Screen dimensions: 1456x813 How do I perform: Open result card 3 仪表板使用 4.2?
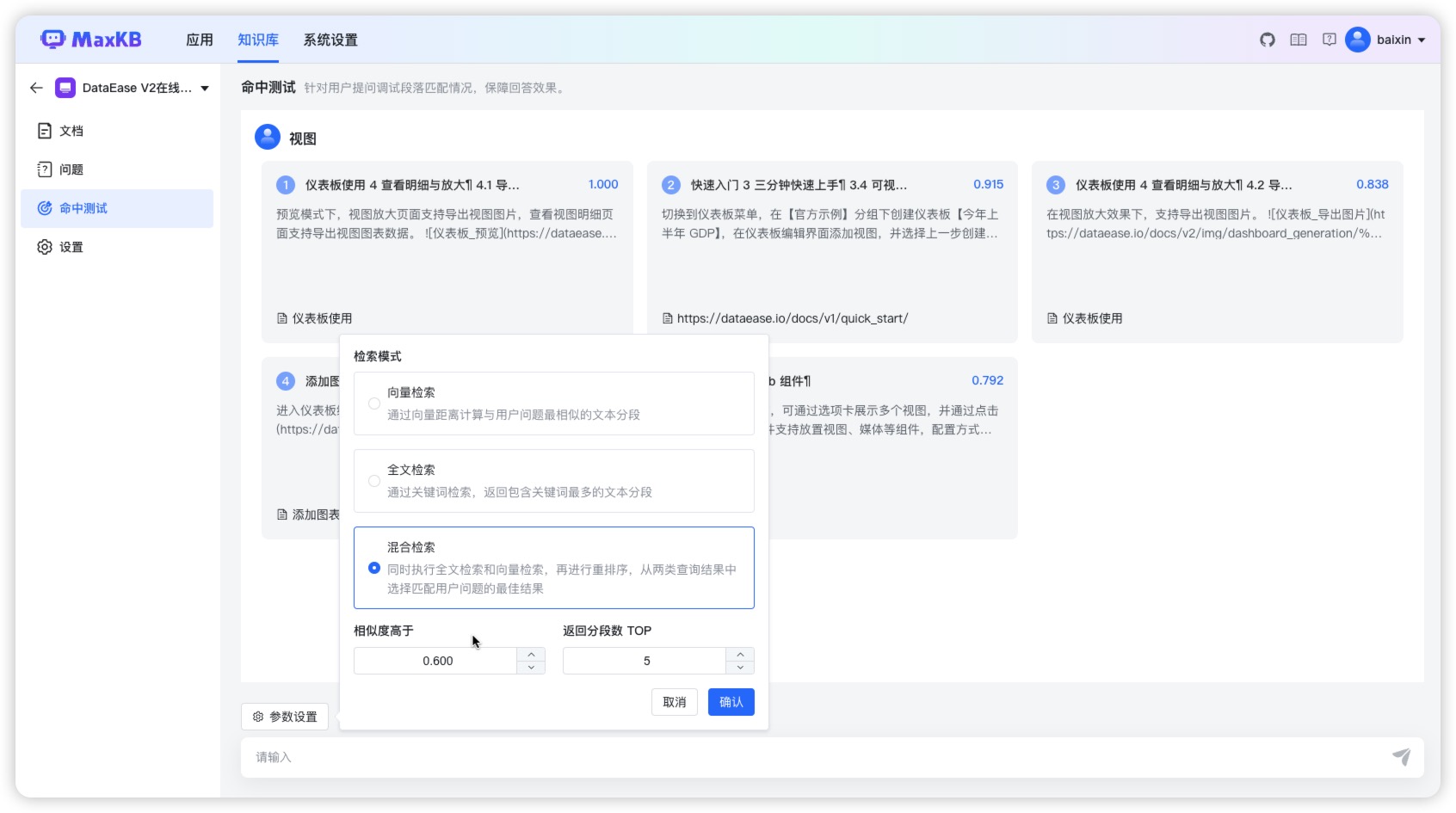(x=1218, y=252)
